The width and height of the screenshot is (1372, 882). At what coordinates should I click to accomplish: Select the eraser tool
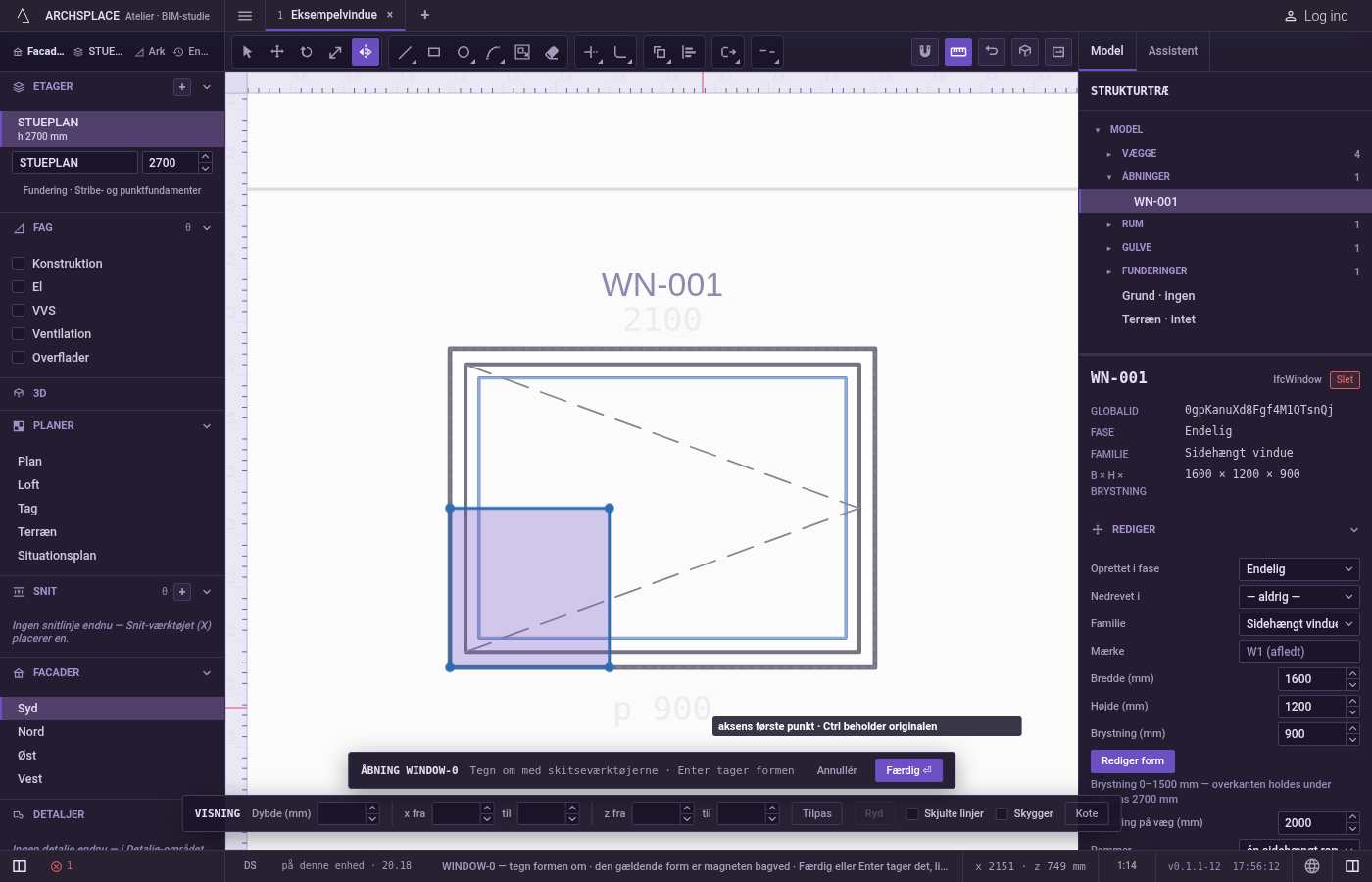tap(552, 52)
